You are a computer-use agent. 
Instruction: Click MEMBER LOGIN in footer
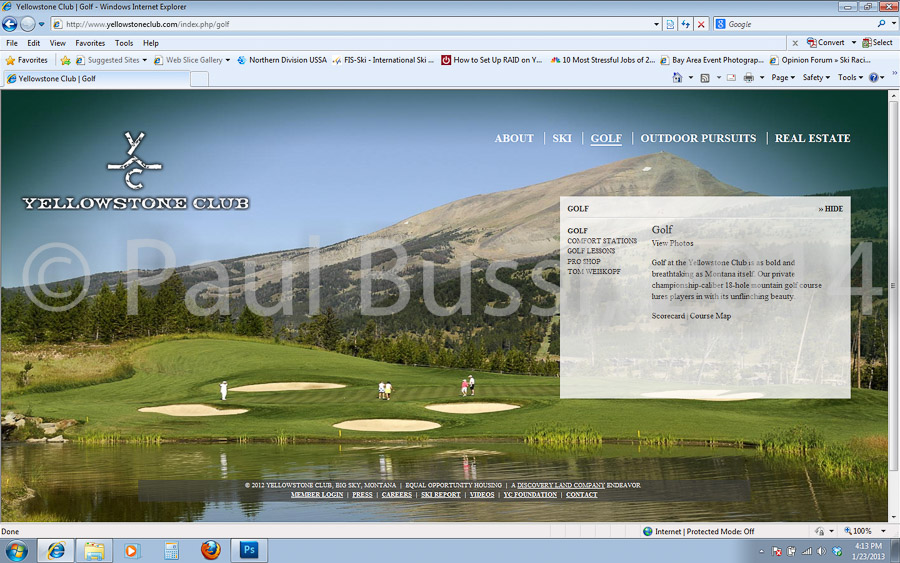tap(317, 495)
